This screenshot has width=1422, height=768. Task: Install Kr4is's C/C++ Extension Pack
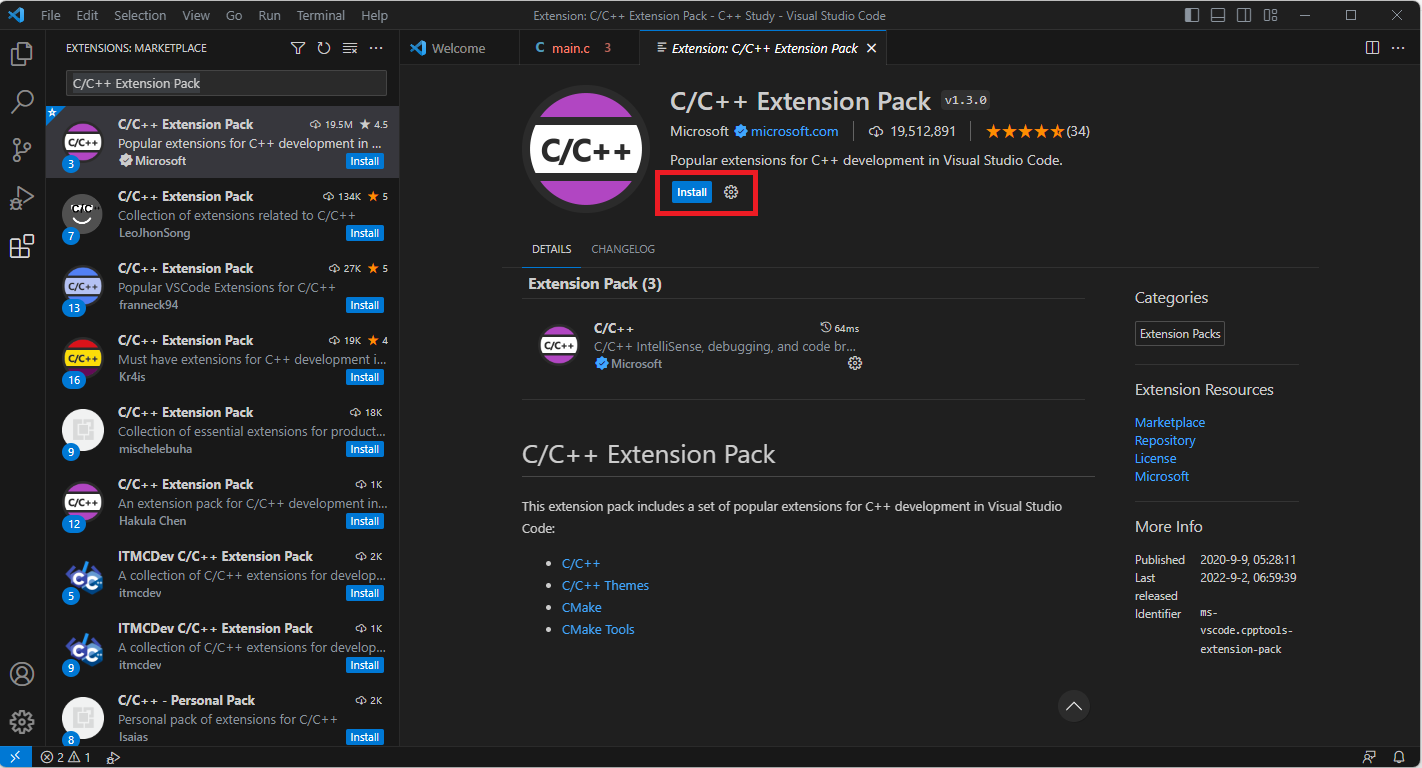point(364,377)
